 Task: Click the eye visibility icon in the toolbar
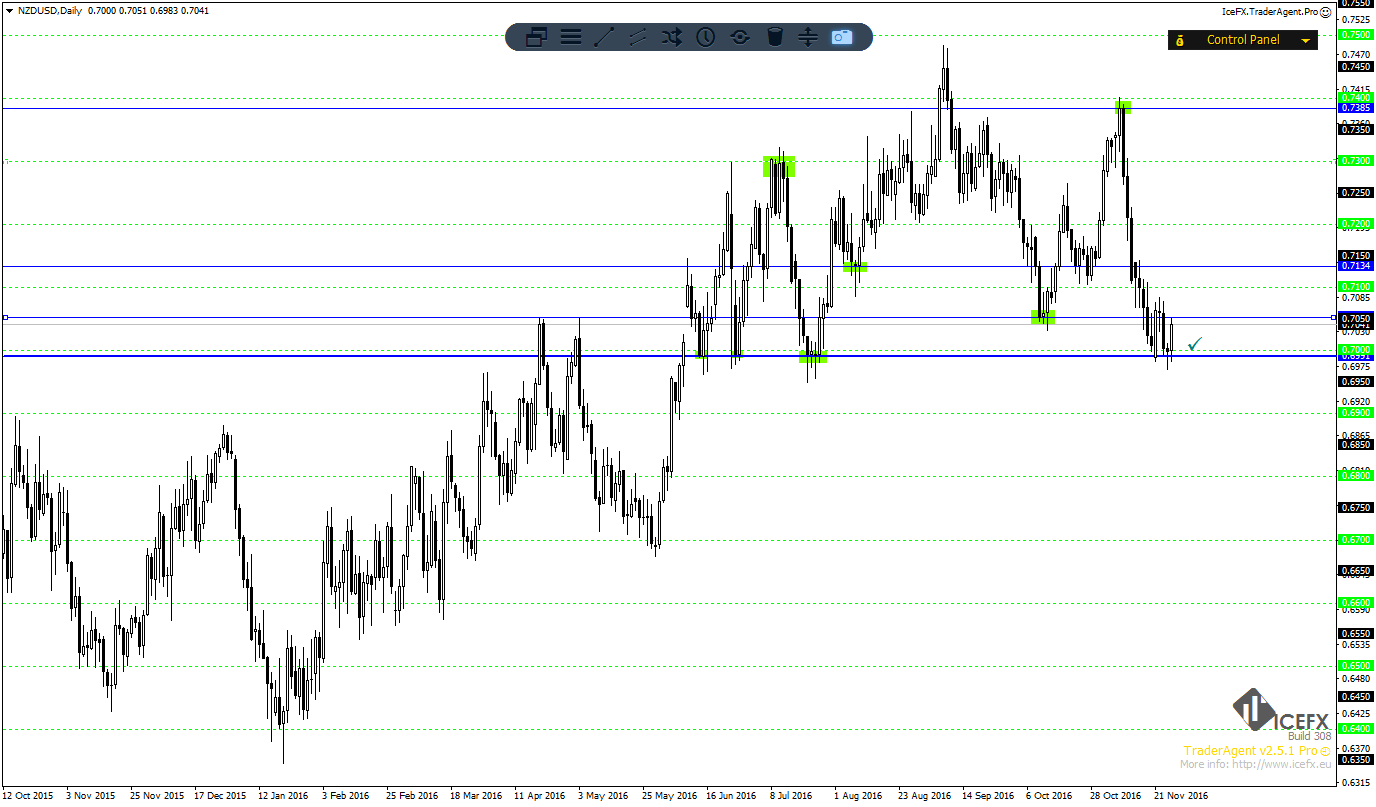point(740,37)
